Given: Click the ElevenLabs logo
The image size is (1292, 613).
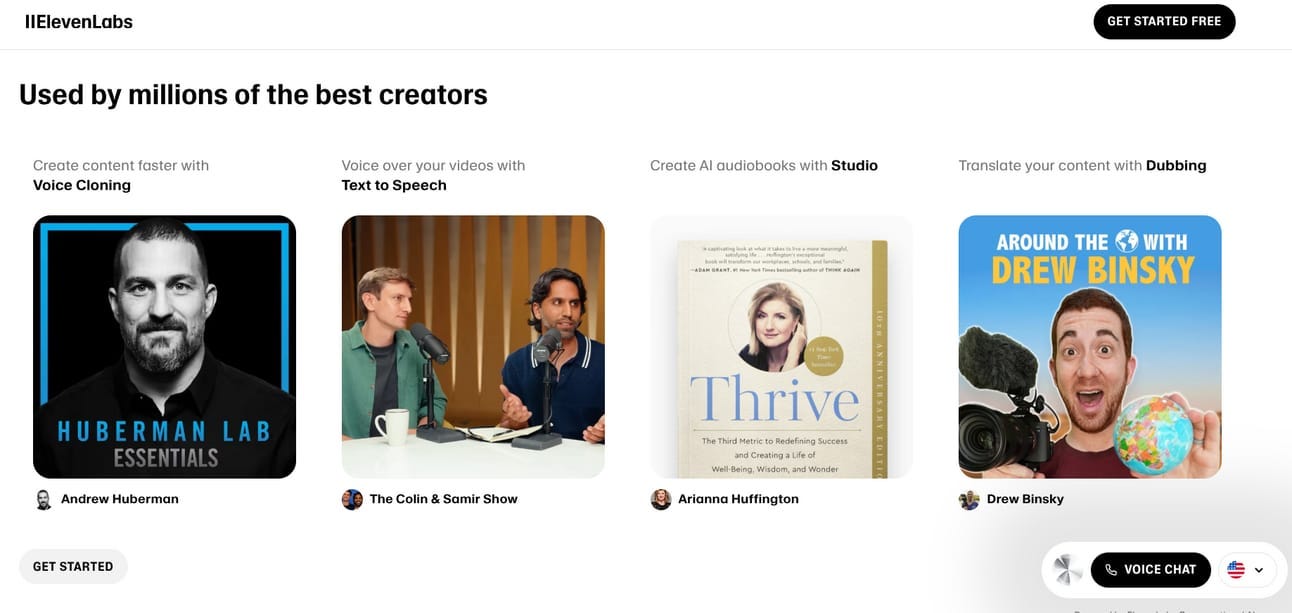Looking at the screenshot, I should click(x=79, y=21).
